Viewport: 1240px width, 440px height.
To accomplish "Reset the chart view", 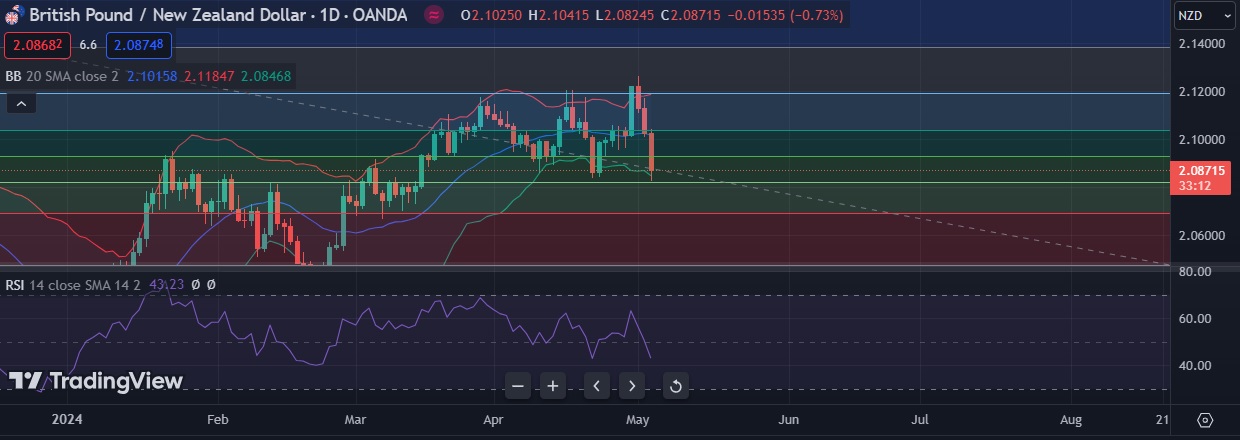I will point(675,386).
